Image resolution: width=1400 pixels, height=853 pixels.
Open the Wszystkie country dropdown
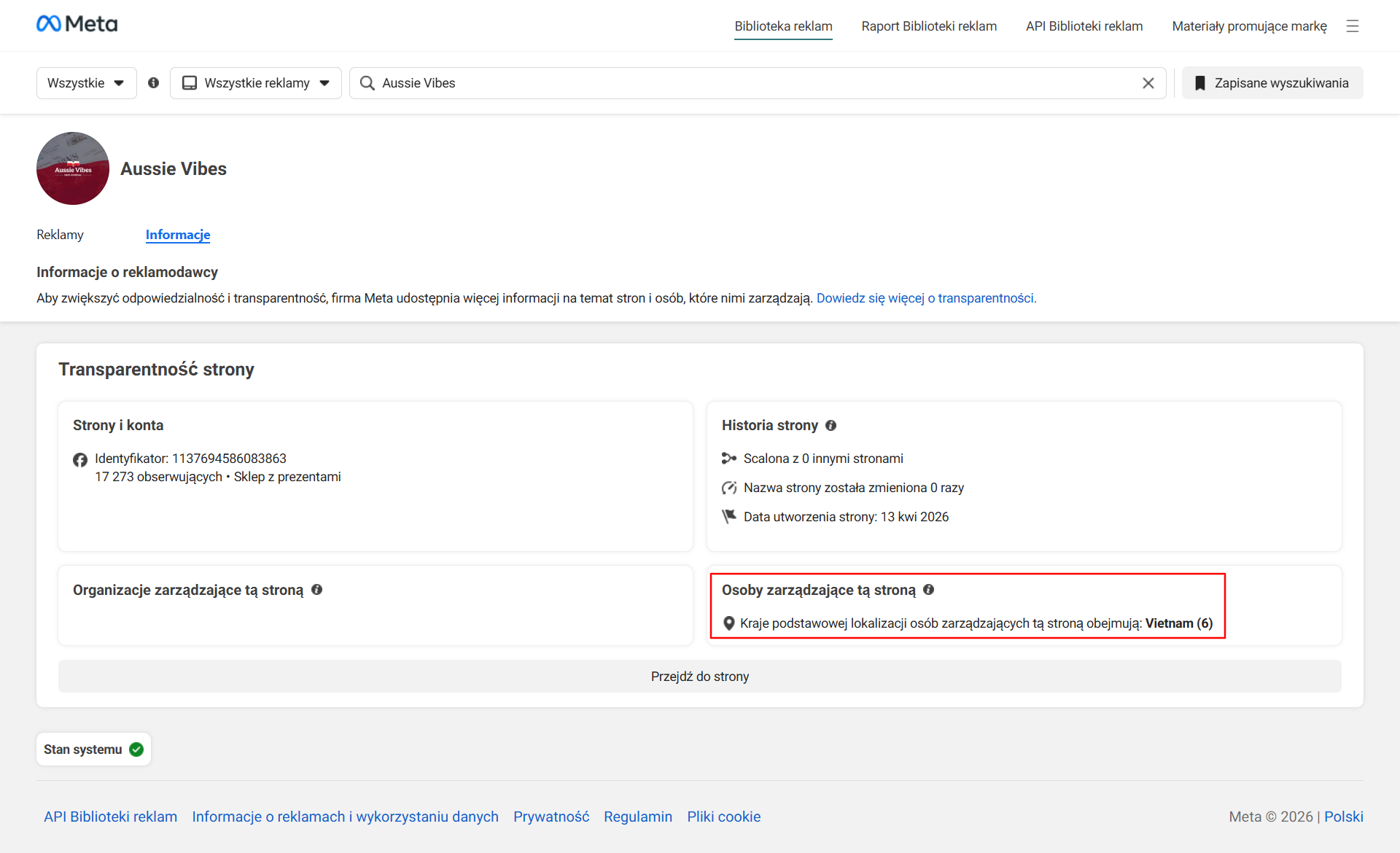(x=87, y=83)
